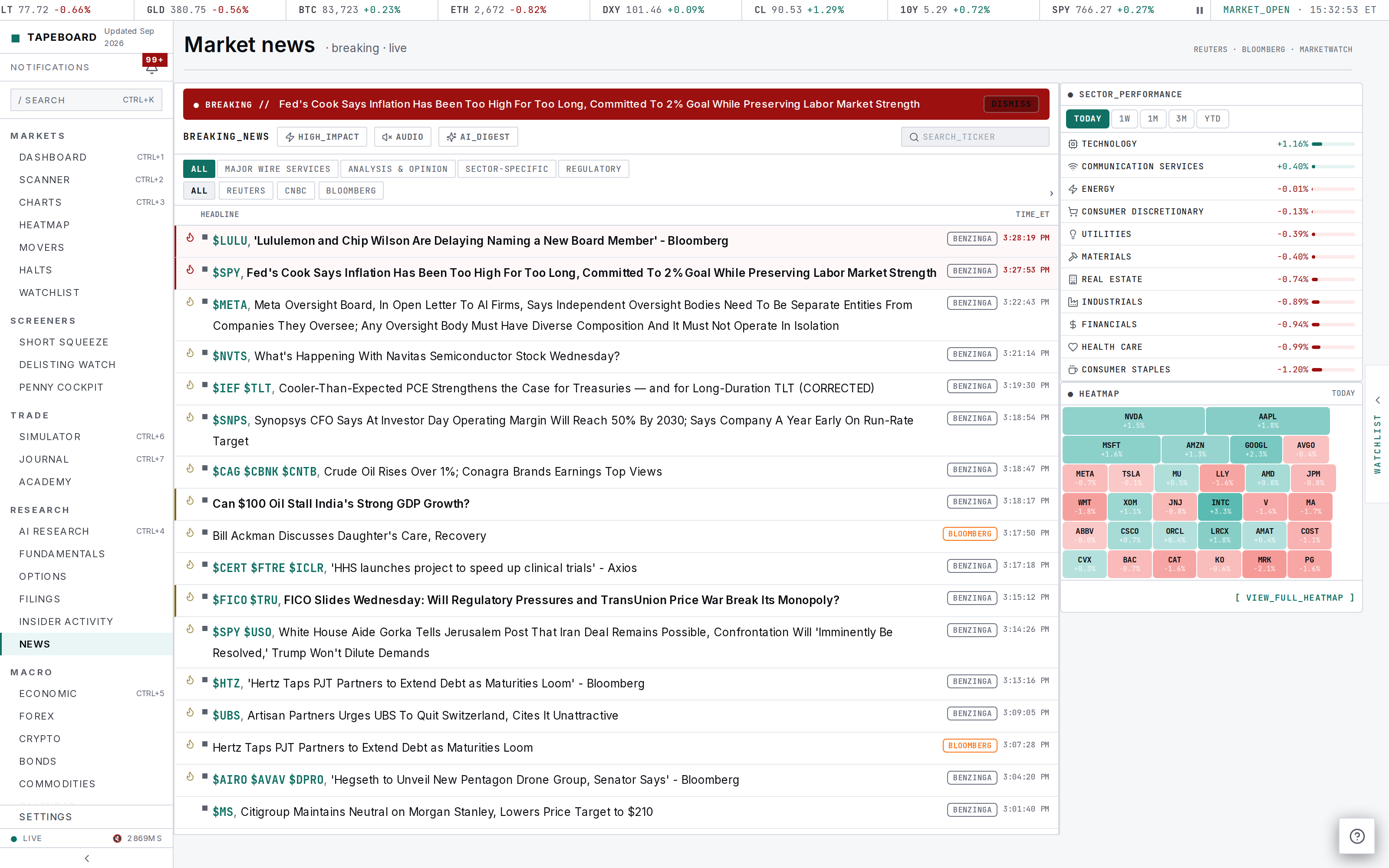Toggle the small square marker on $MS headline
This screenshot has width=1389, height=868.
point(204,808)
